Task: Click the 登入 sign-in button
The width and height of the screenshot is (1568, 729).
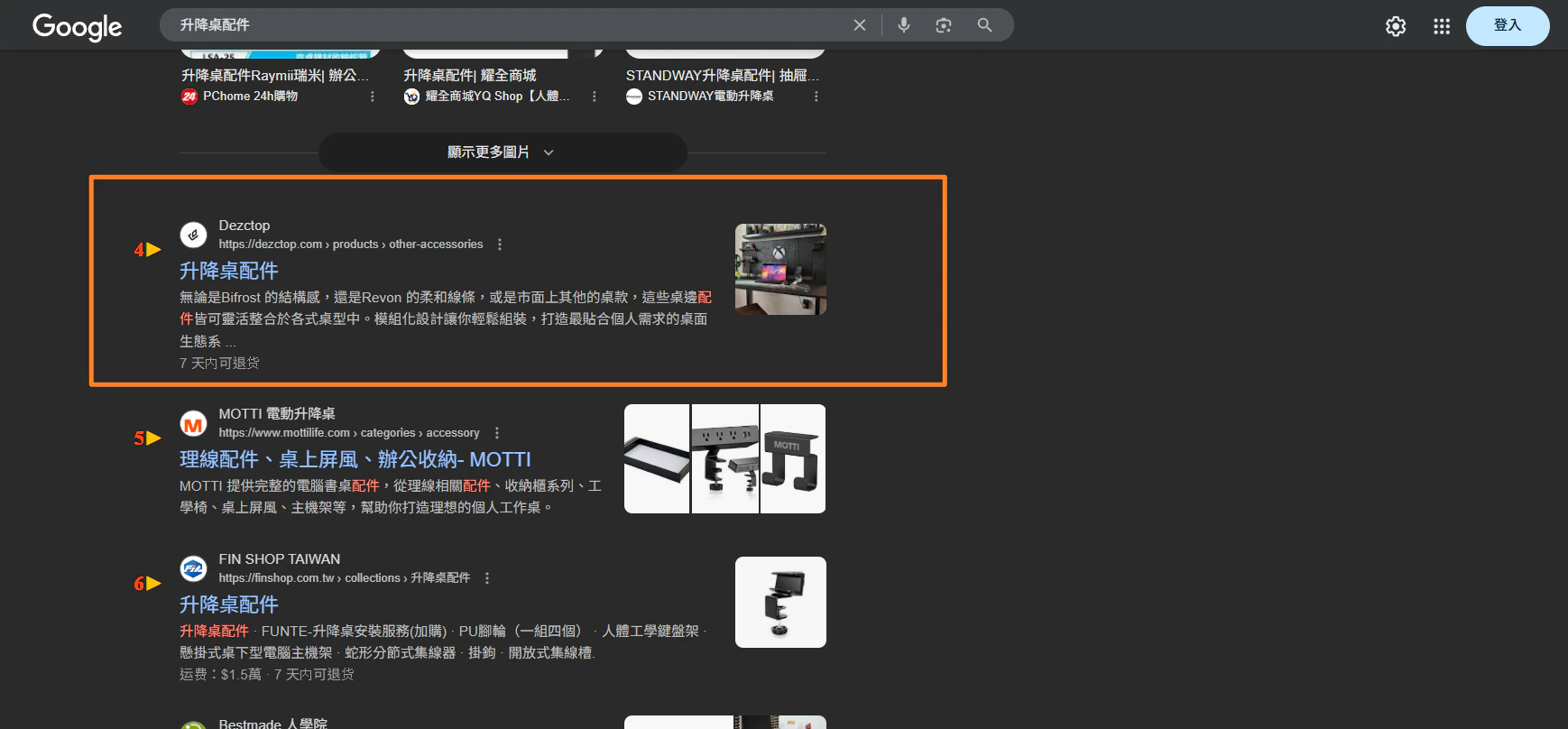Action: point(1508,25)
